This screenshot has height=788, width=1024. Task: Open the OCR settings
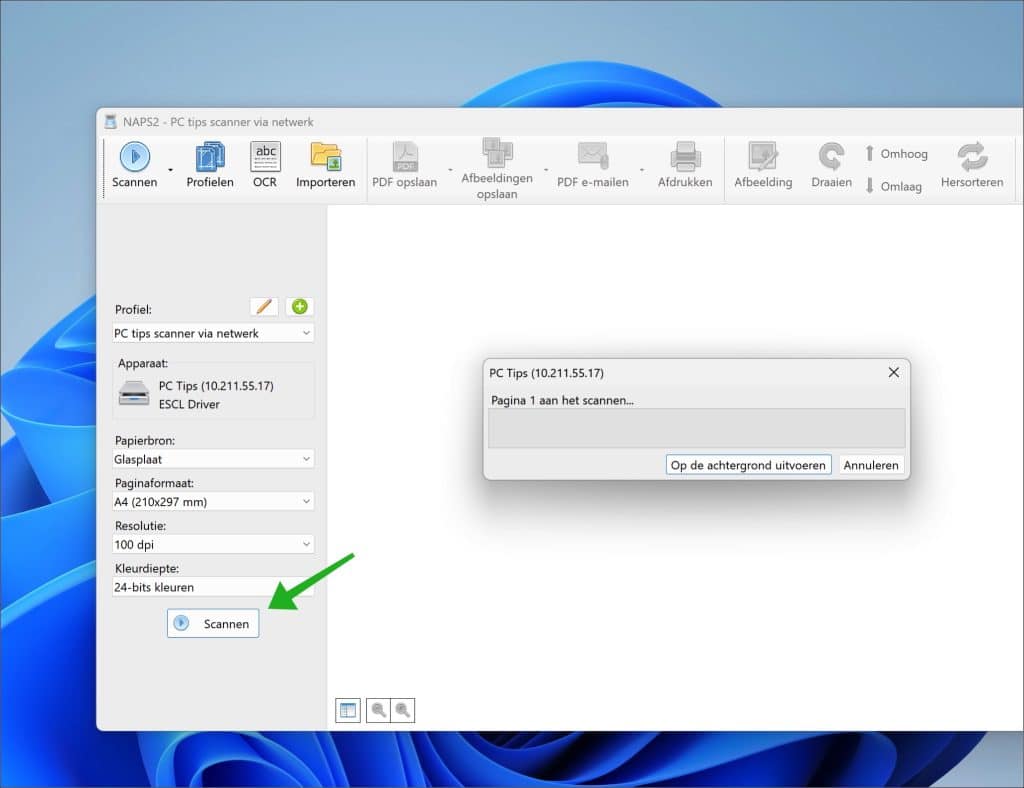tap(264, 165)
